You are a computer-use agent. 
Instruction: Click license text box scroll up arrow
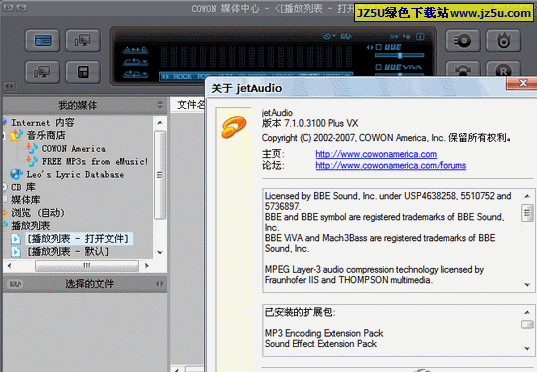click(x=527, y=196)
